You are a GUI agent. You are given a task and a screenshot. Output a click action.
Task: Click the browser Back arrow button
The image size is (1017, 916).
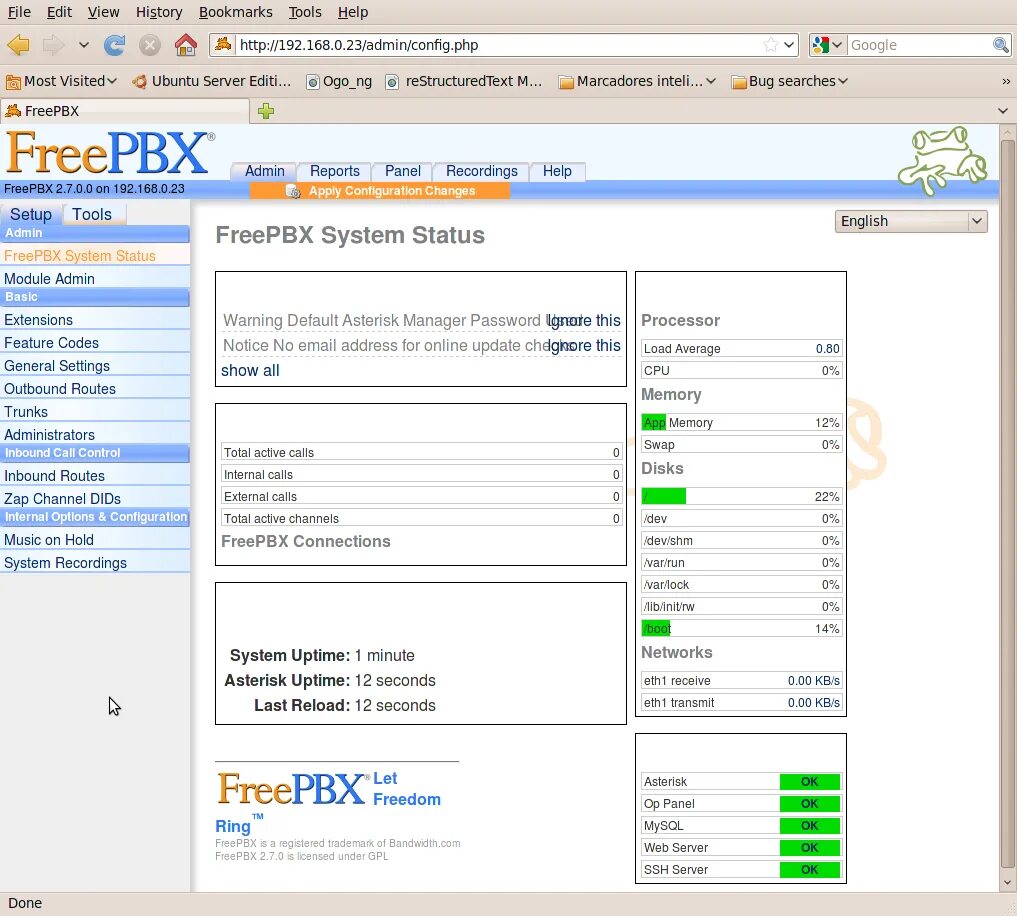tap(19, 45)
